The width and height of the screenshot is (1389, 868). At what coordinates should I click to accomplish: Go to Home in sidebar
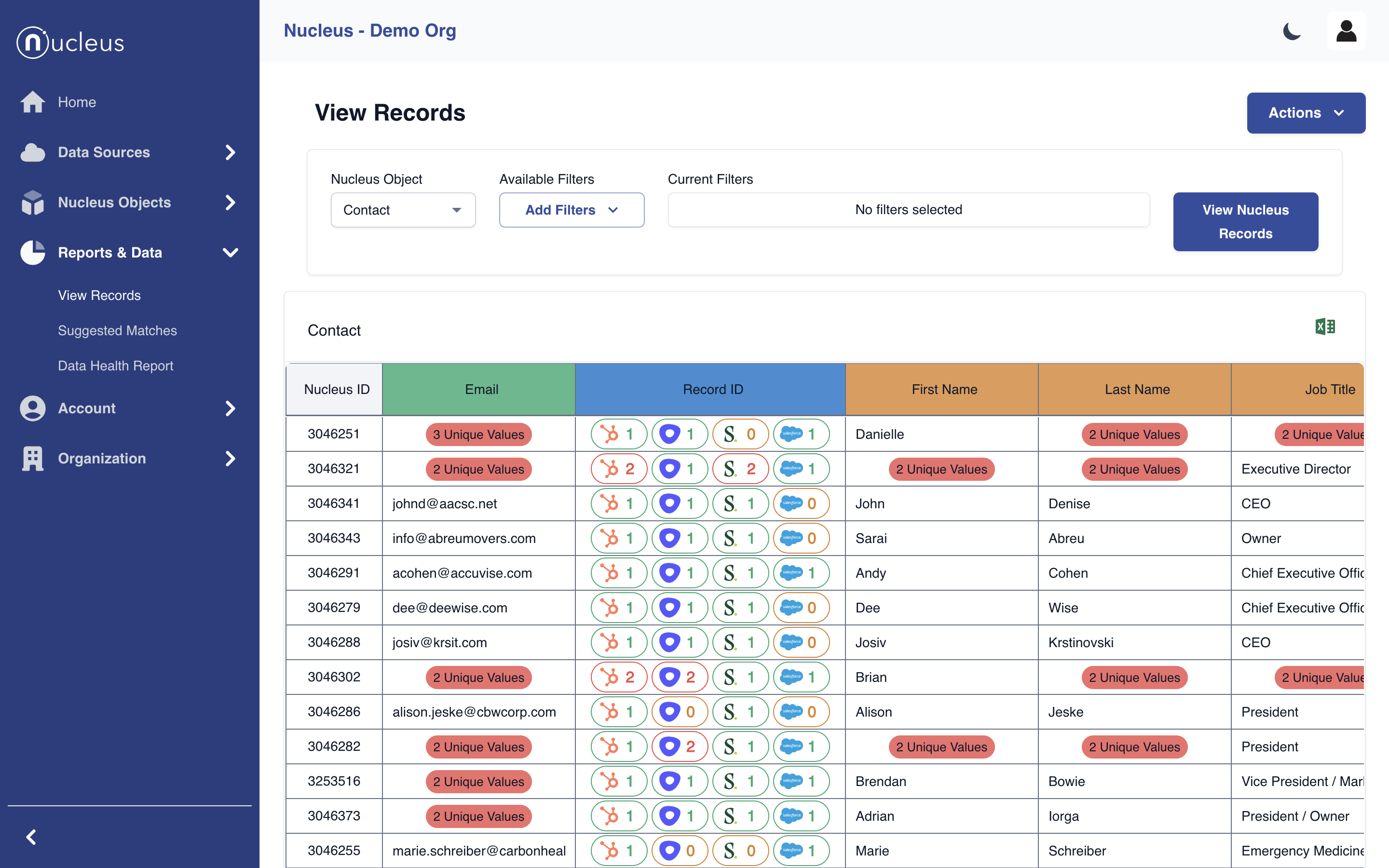click(76, 102)
